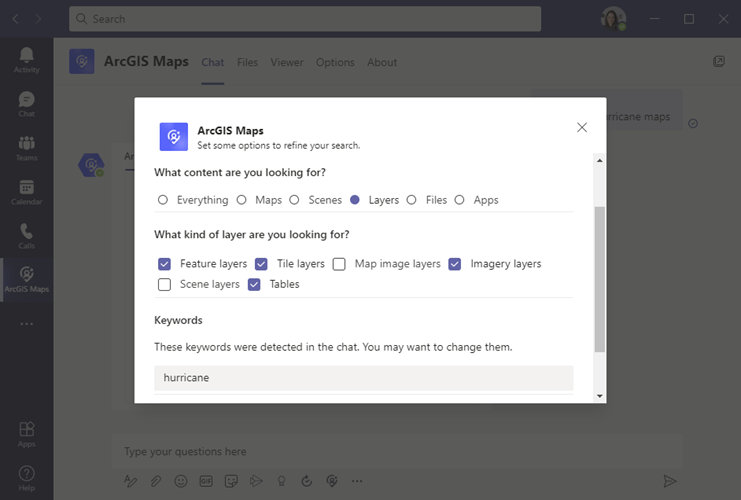Uncheck the Imagery layers checkbox
Viewport: 741px width, 500px height.
(x=455, y=264)
